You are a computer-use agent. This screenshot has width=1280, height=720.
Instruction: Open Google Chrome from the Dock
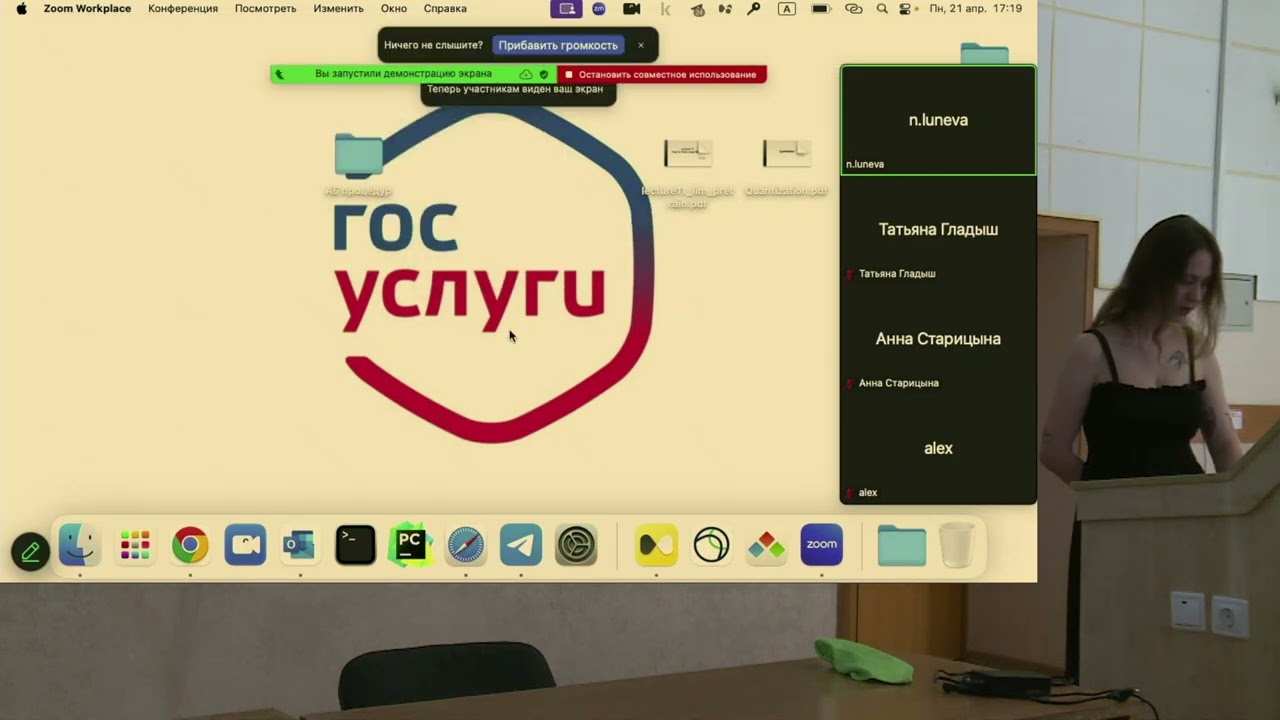[x=190, y=545]
